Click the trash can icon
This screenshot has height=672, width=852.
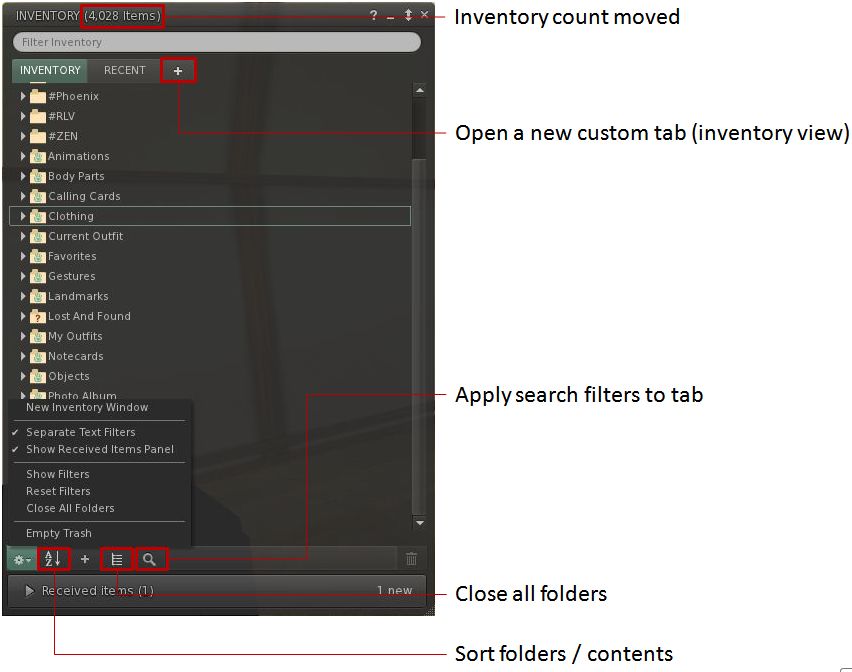click(411, 559)
